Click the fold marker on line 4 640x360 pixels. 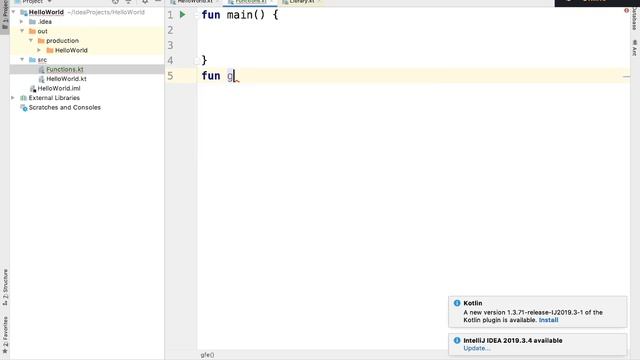pyautogui.click(x=197, y=61)
